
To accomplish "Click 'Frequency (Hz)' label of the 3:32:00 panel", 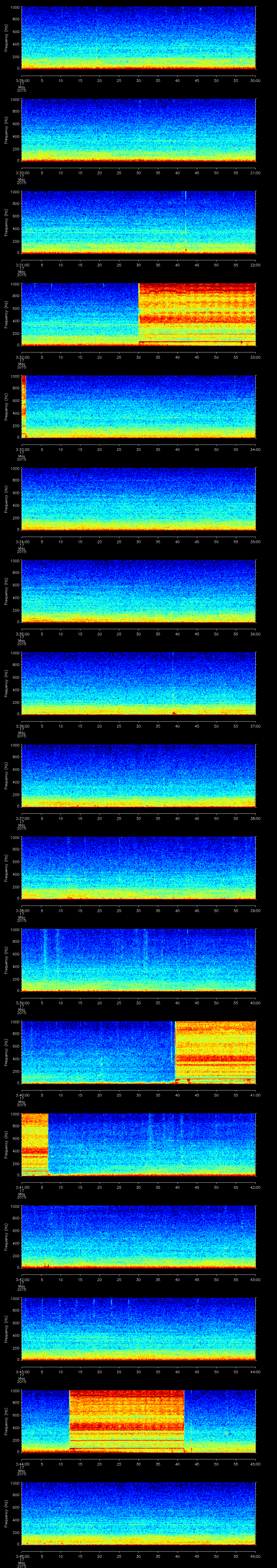I will (x=6, y=315).
